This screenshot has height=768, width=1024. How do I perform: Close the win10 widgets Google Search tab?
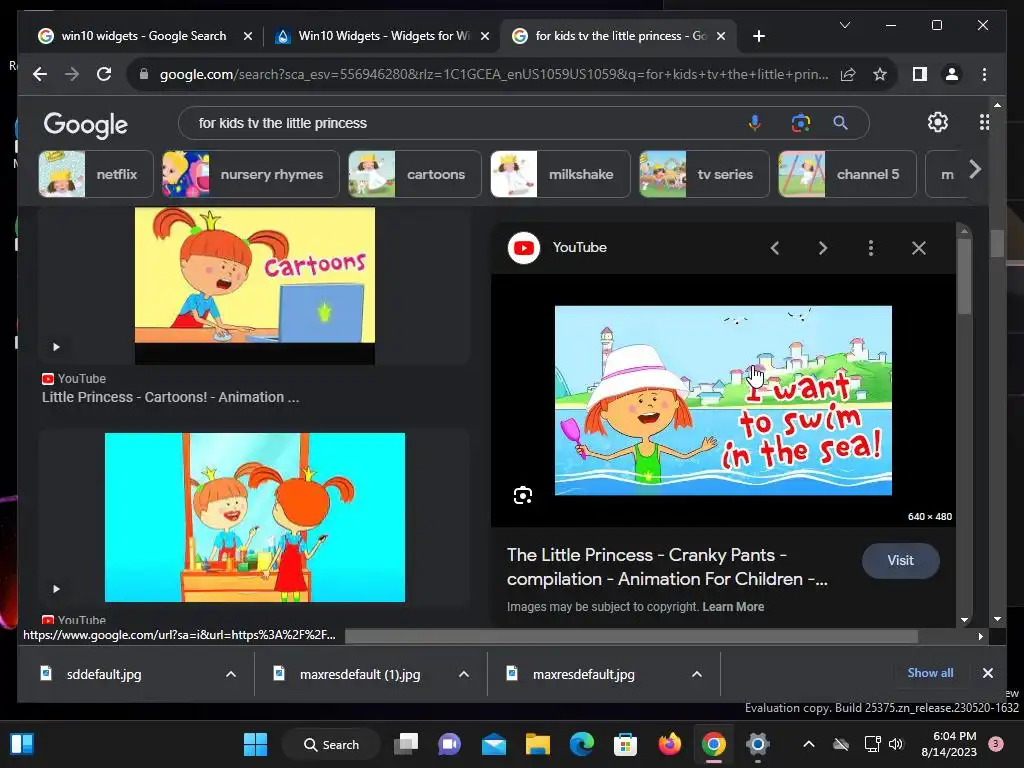[x=248, y=37]
